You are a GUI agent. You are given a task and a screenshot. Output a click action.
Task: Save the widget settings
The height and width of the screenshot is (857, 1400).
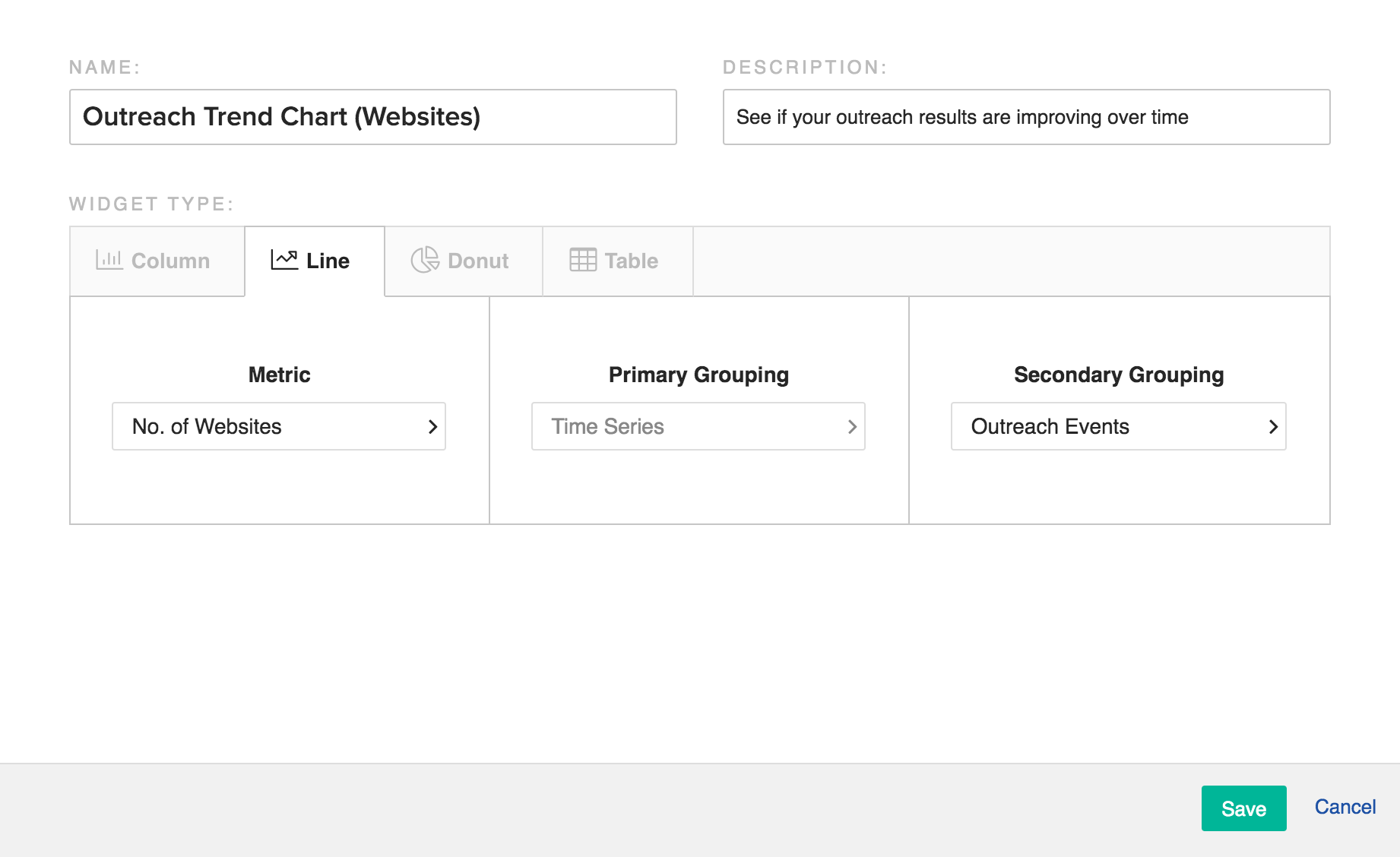pyautogui.click(x=1243, y=808)
